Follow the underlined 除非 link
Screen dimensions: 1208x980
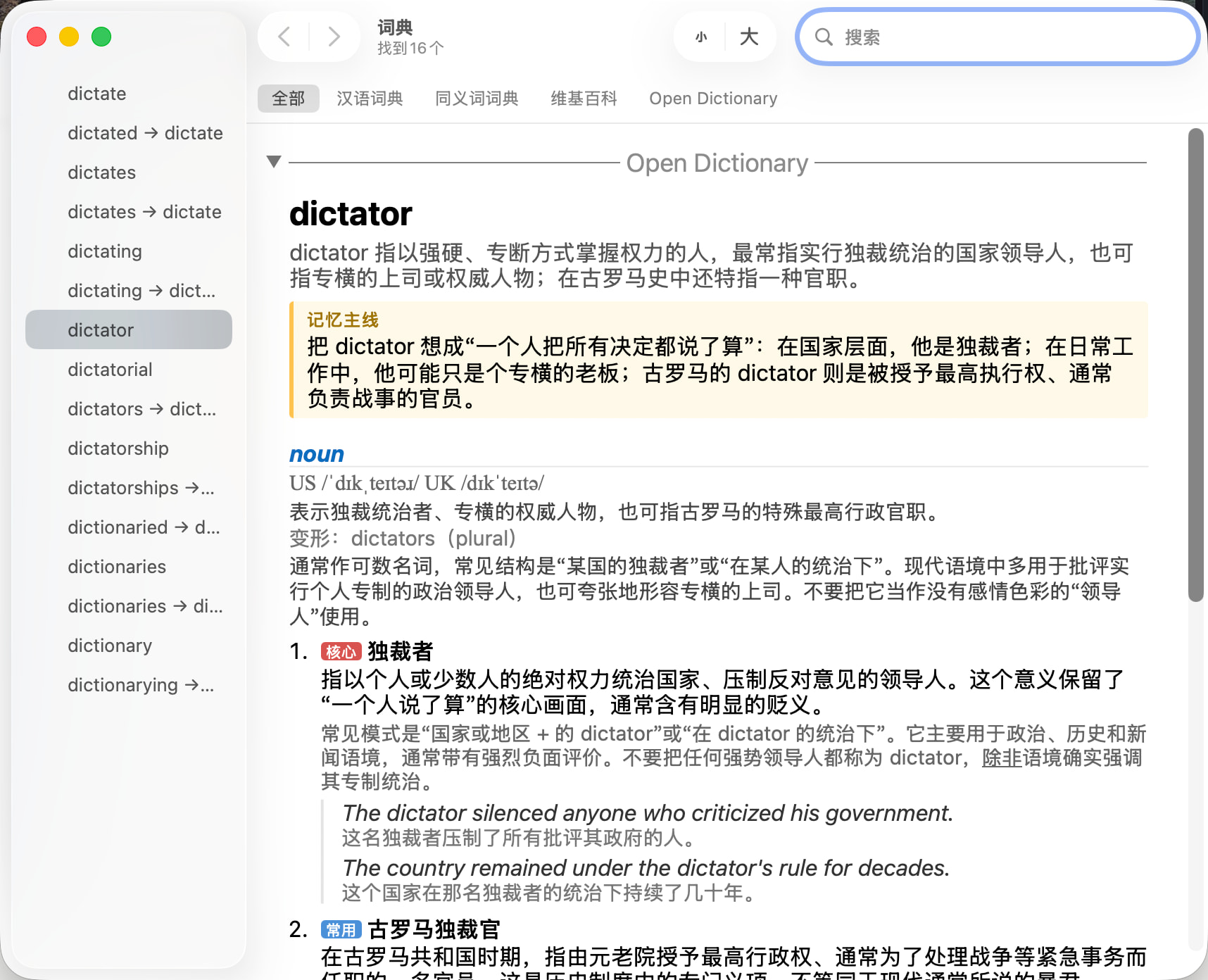pos(1002,758)
